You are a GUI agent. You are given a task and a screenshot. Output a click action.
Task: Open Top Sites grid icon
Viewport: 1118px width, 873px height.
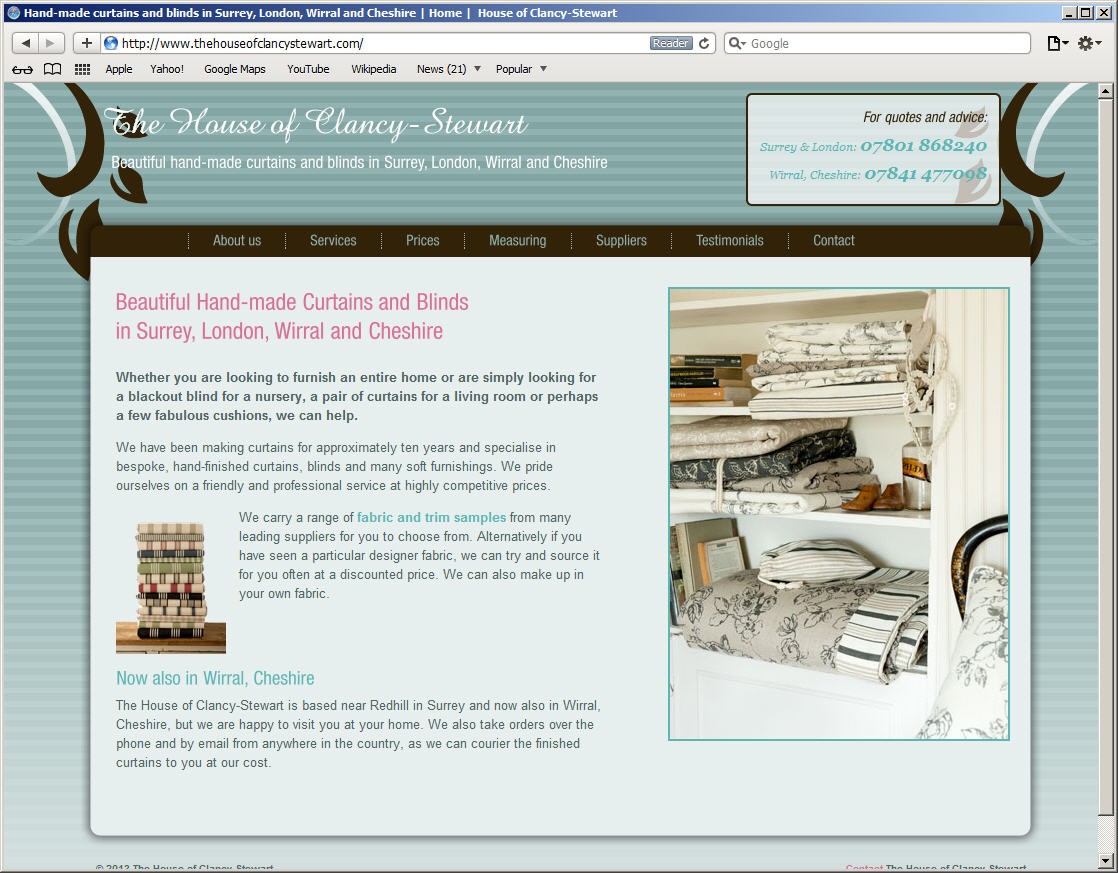83,69
